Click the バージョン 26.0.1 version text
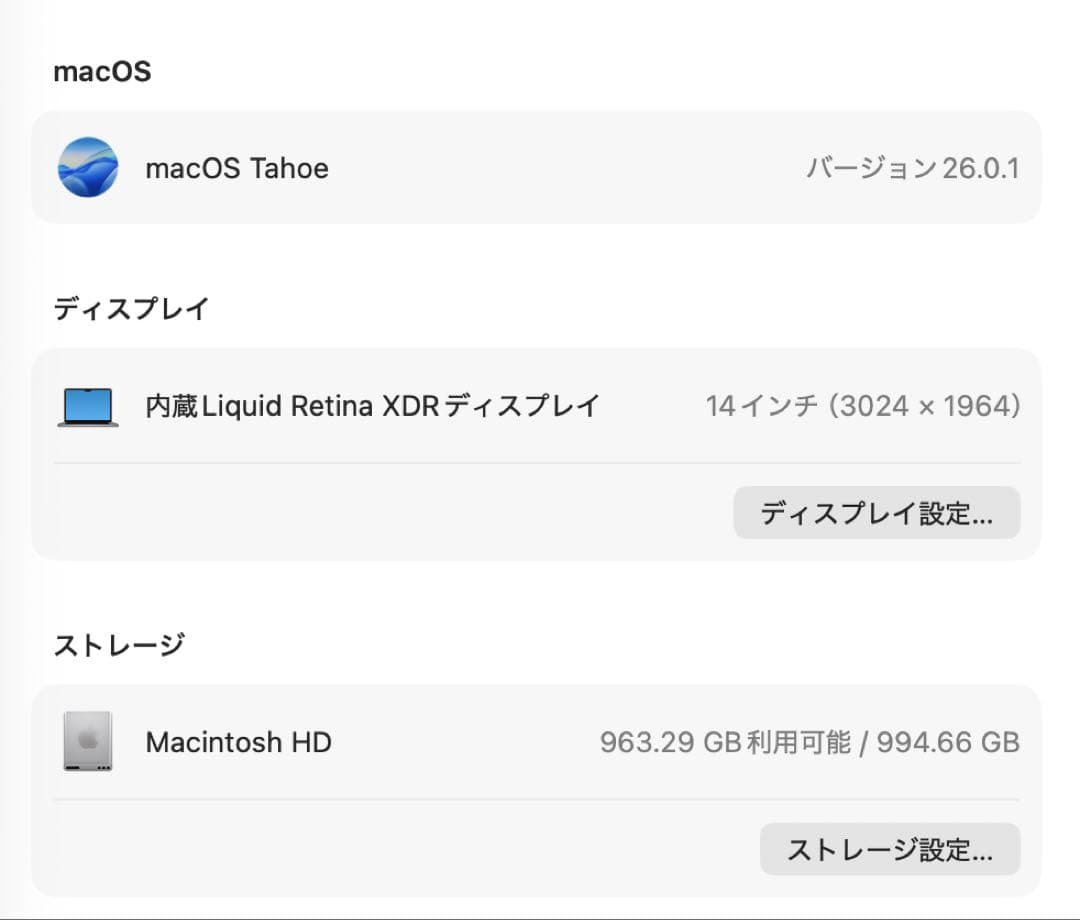Image resolution: width=1080 pixels, height=920 pixels. click(913, 167)
